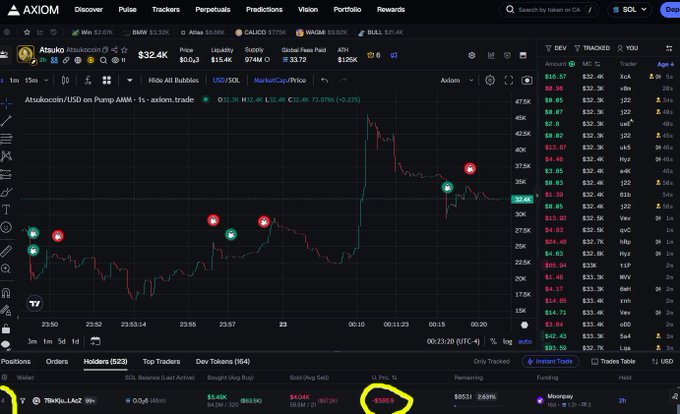The image size is (680, 414).
Task: Favorite Atsuko token with the star
Action: (x=124, y=50)
